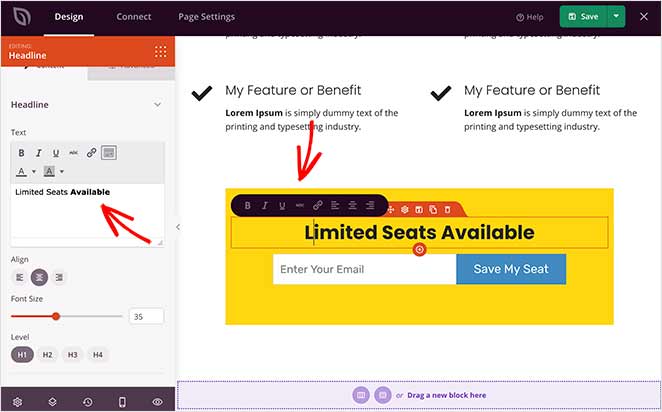Viewport: 662px width, 412px height.
Task: Delete the headline block via its trash icon
Action: coord(448,209)
